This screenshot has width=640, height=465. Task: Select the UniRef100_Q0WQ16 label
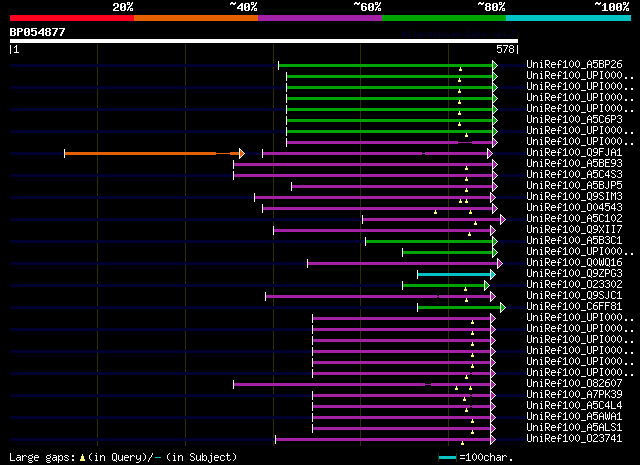[574, 263]
